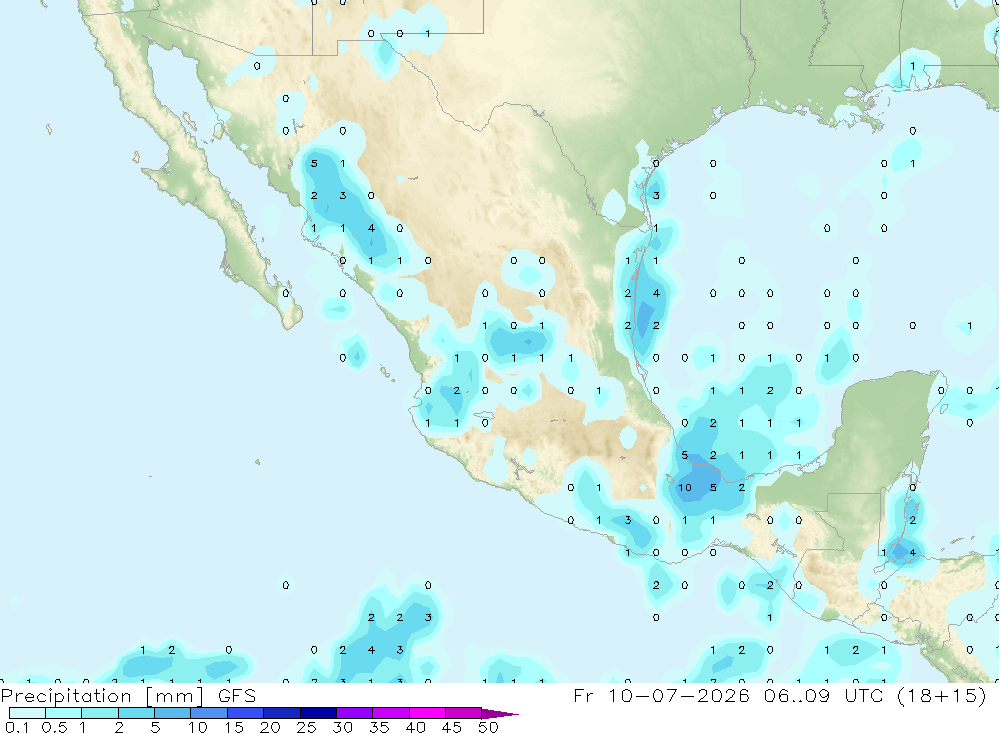The image size is (1000, 733).
Task: Click the '45' legend scale label
Action: coord(452,727)
